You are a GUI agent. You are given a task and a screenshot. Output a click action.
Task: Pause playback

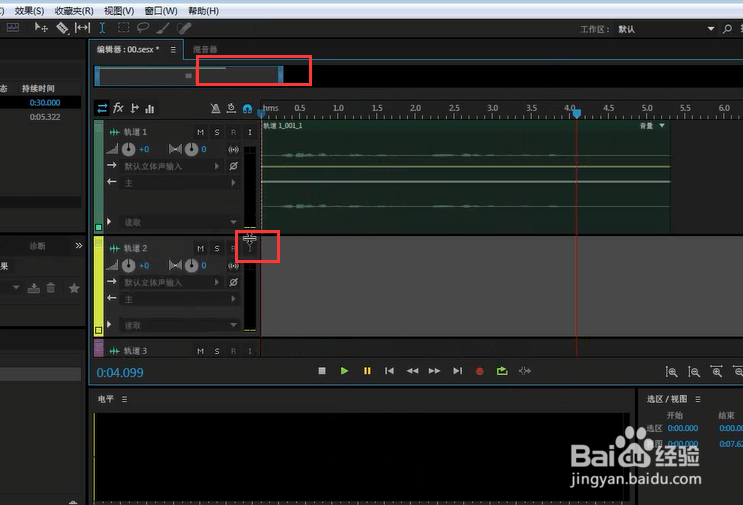[x=367, y=371]
